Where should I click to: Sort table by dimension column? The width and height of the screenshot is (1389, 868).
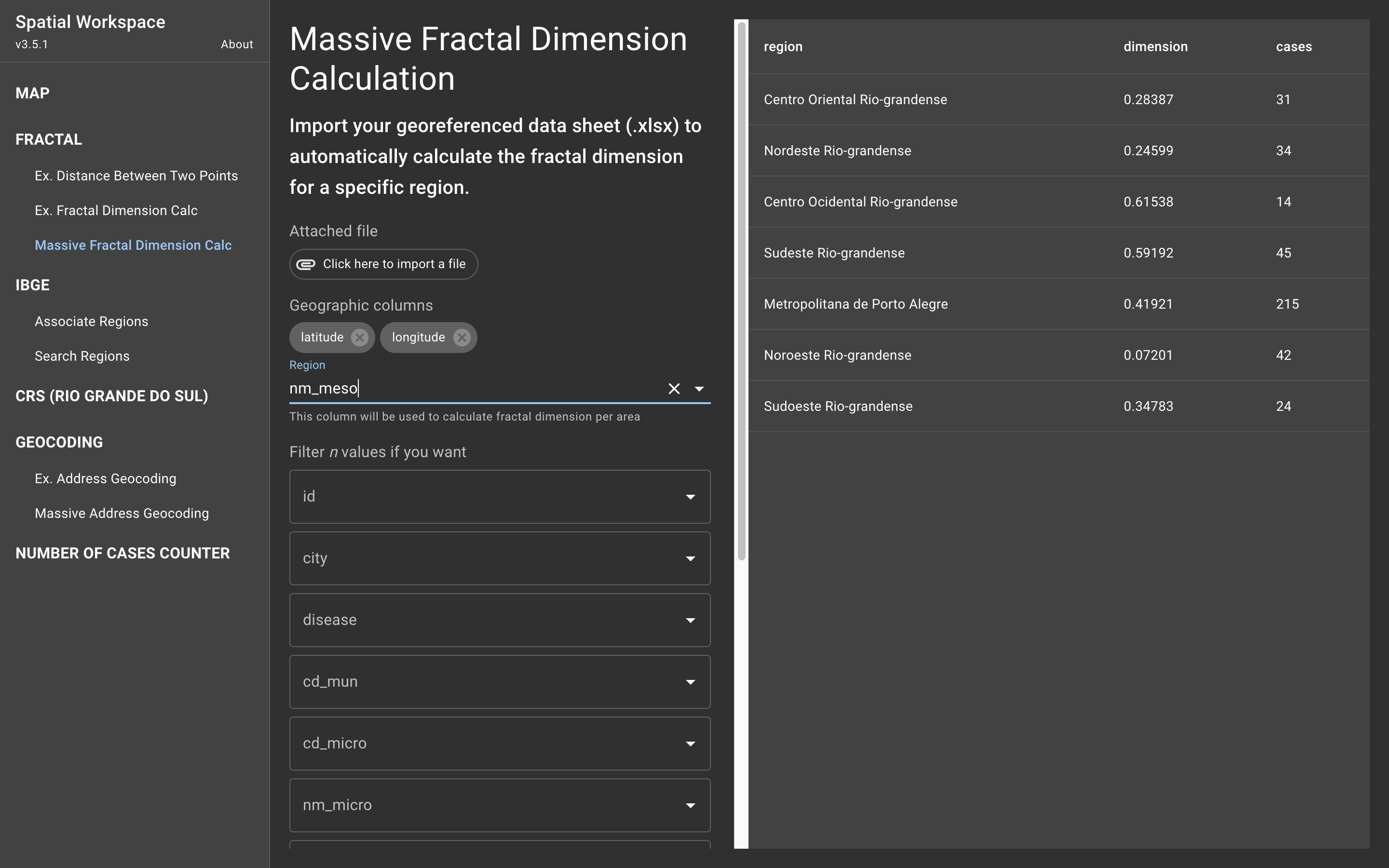click(1155, 46)
